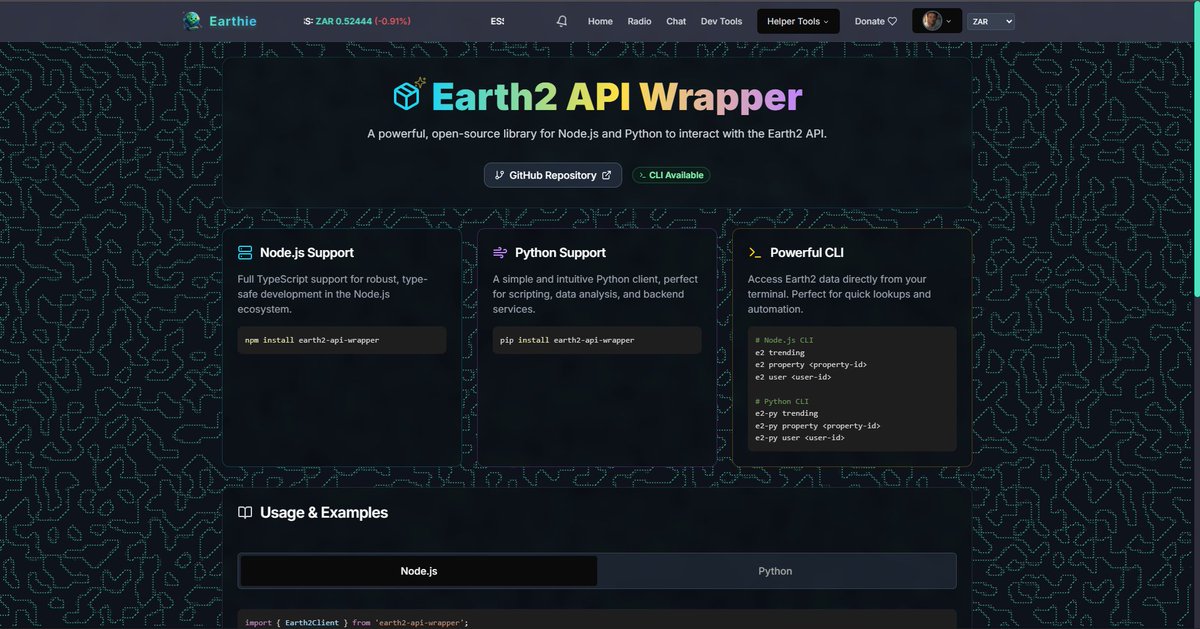Screen dimensions: 1200x629
Task: Click the Earth2 API Wrapper heading
Action: (x=616, y=96)
